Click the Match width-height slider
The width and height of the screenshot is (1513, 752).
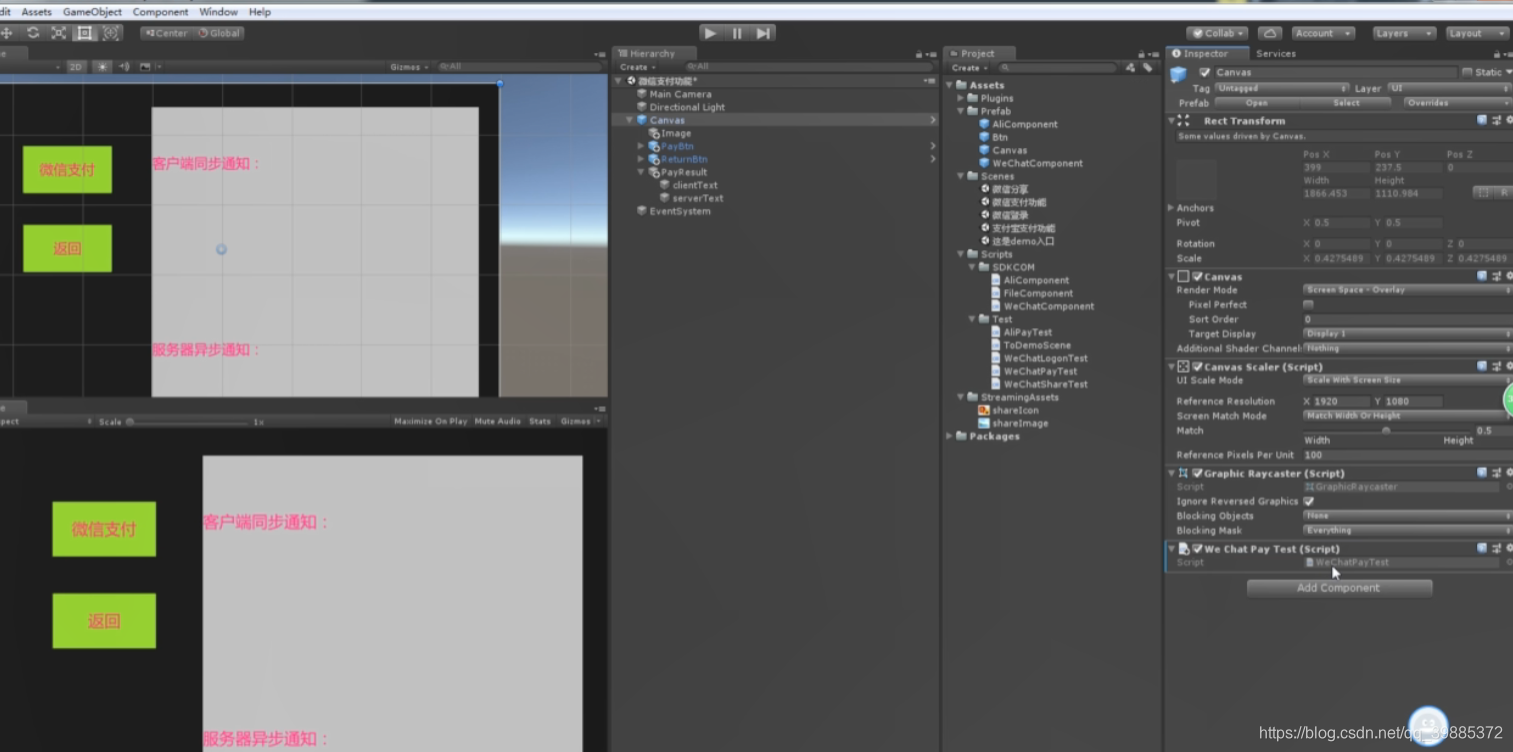point(1386,430)
